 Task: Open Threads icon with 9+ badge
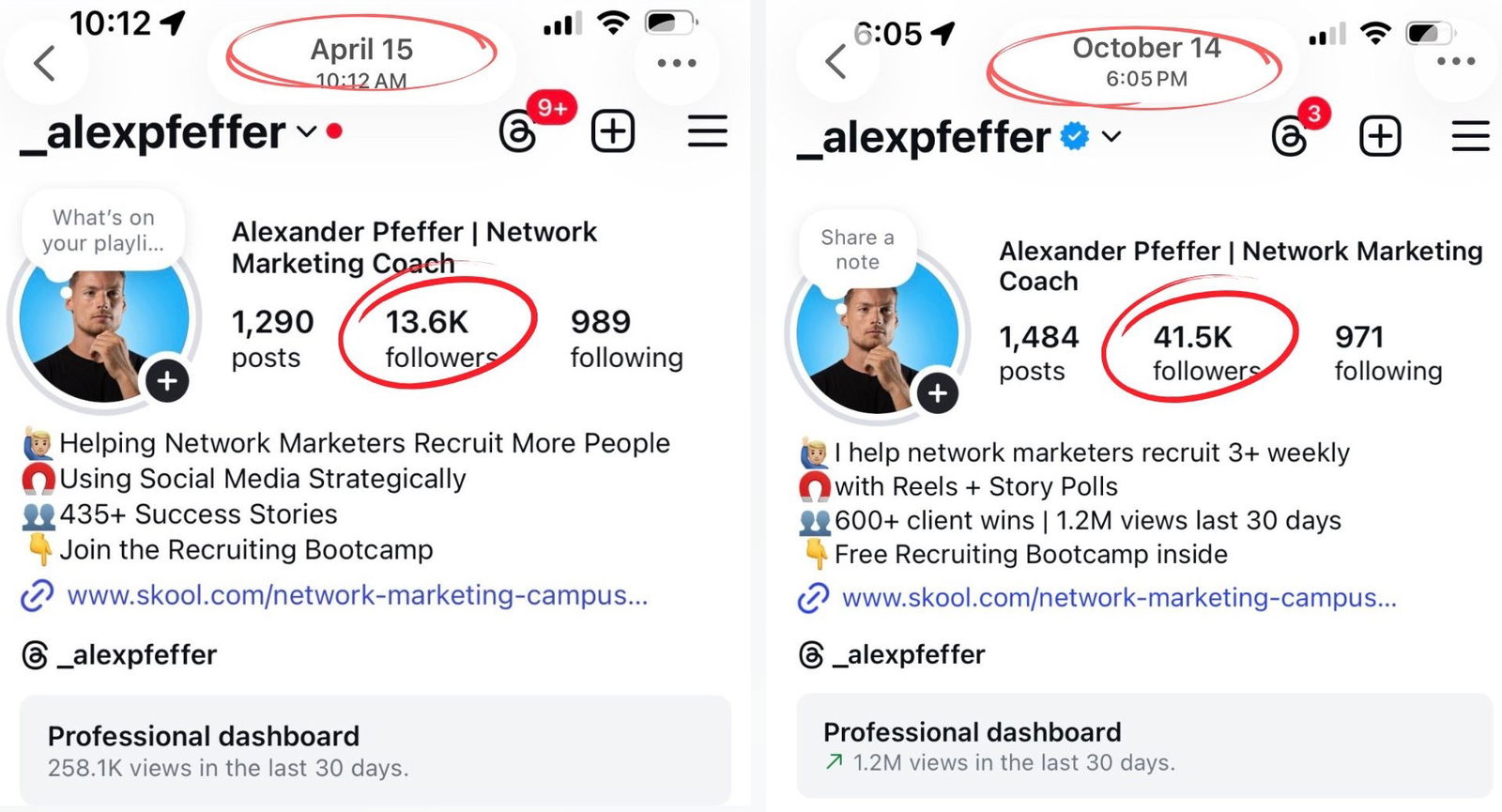pos(518,132)
